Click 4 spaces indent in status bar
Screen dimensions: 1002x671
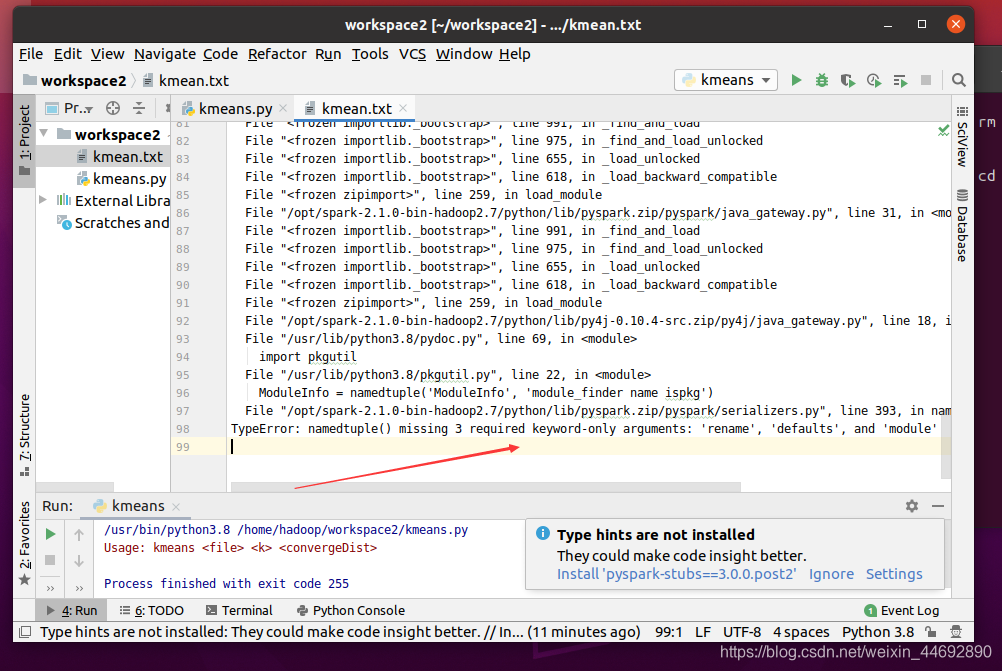[801, 632]
